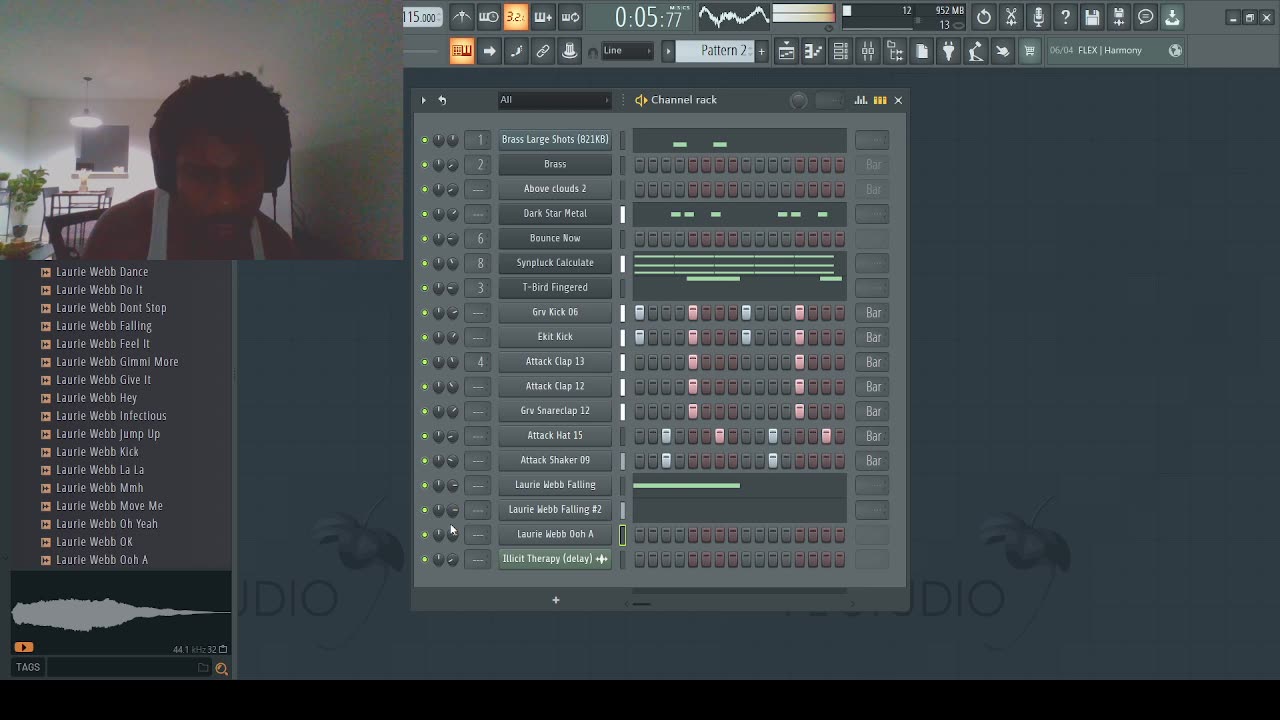Screen dimensions: 1280x720
Task: Mute the Dark Star Metal channel LED
Action: click(425, 214)
